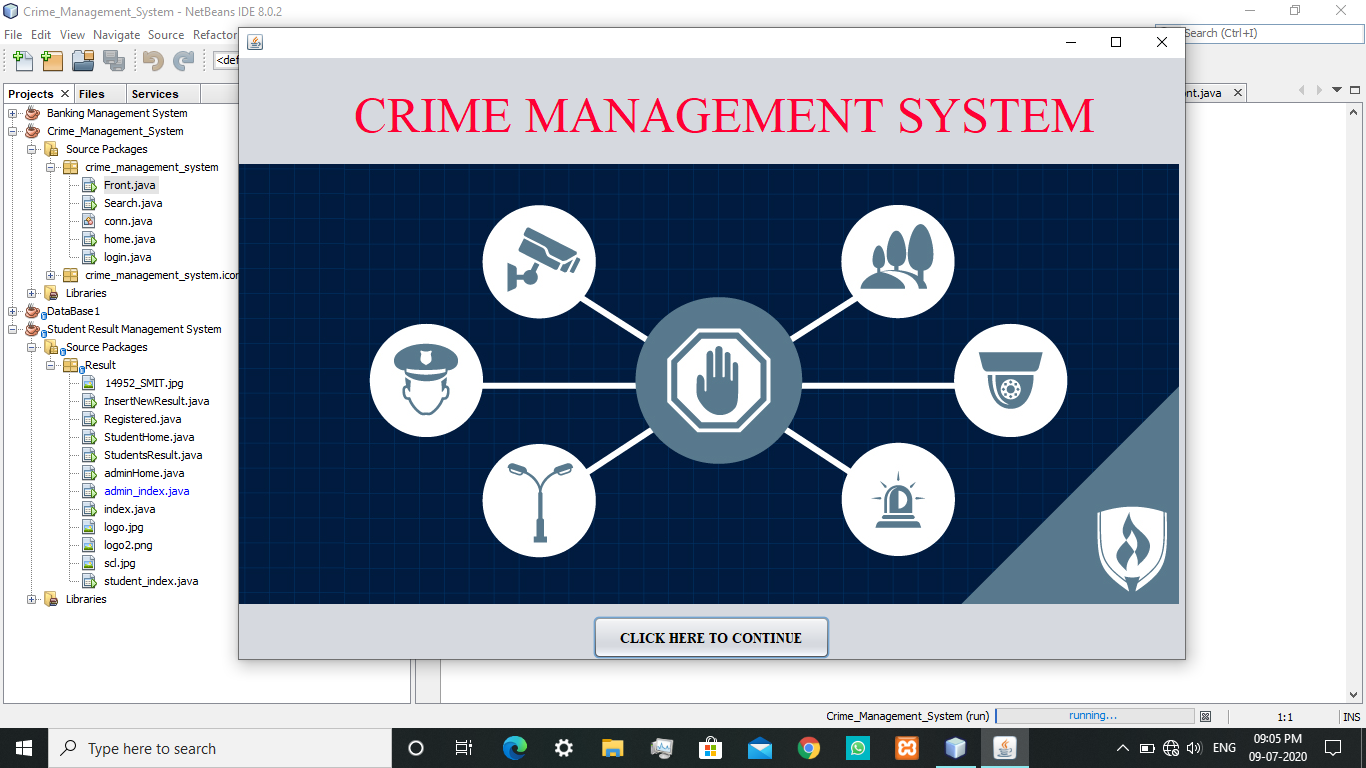Open the Windows Start menu

[x=21, y=747]
